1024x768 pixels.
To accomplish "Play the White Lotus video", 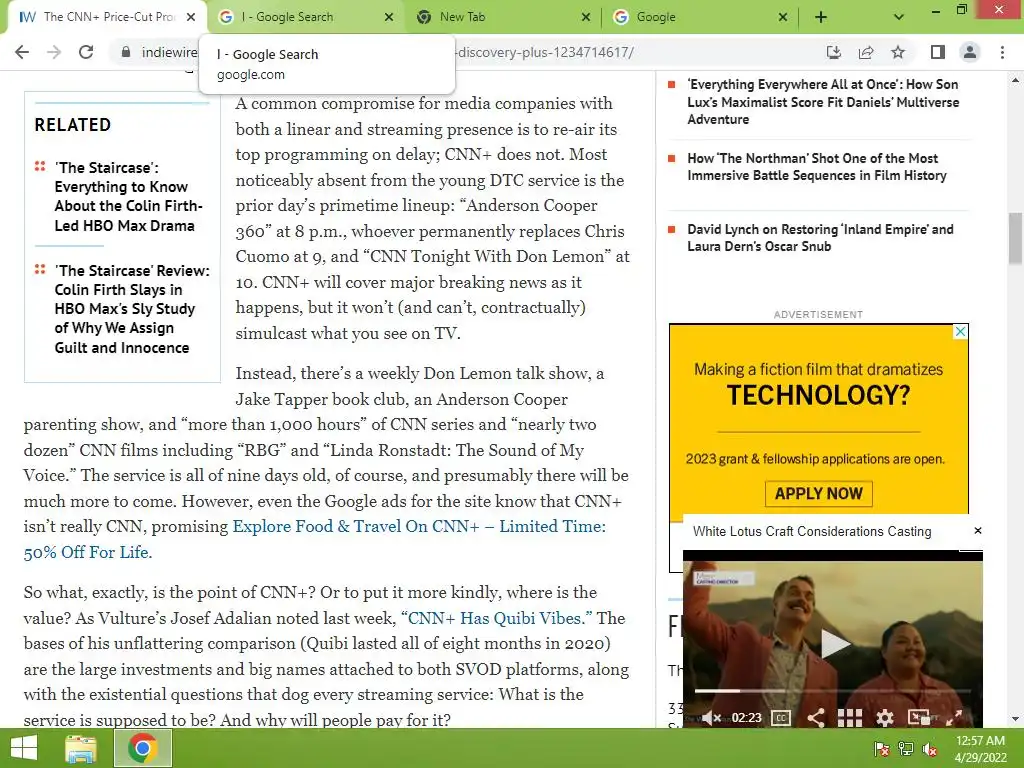I will coord(833,643).
